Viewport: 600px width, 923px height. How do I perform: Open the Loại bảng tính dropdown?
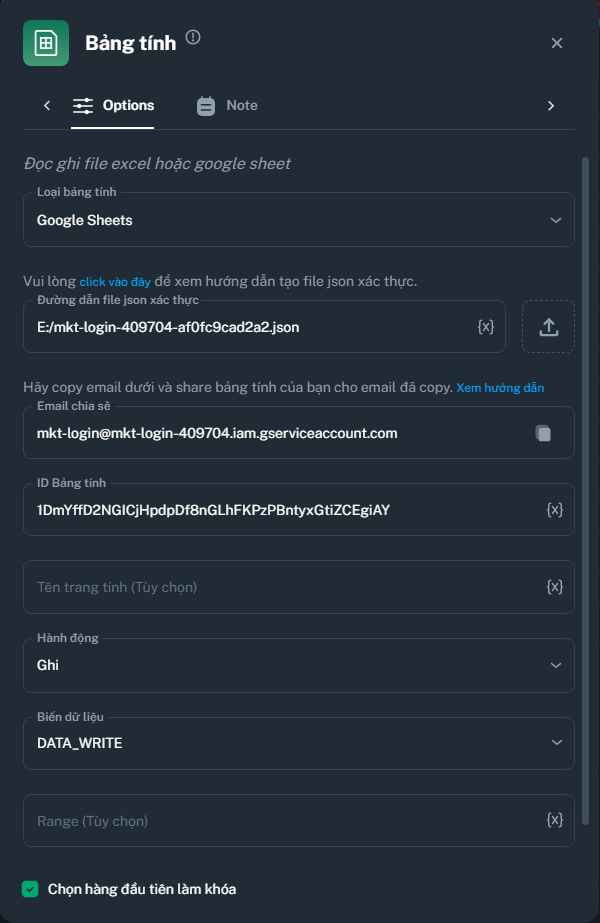tap(298, 219)
